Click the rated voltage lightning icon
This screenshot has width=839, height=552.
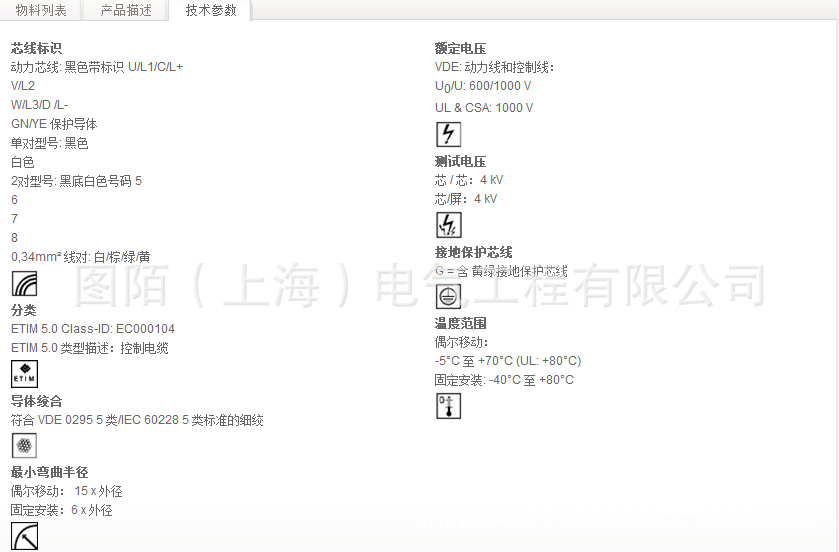pos(448,134)
